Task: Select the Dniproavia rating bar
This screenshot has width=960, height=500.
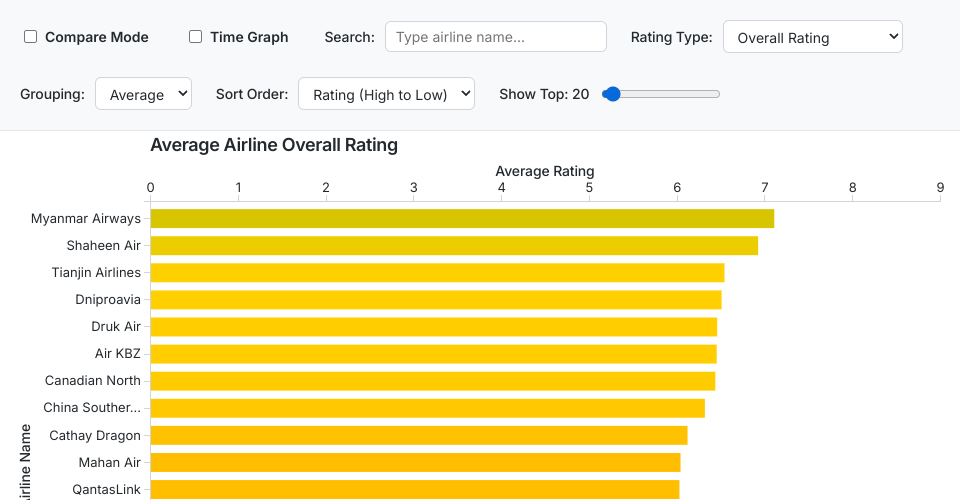Action: pyautogui.click(x=435, y=299)
